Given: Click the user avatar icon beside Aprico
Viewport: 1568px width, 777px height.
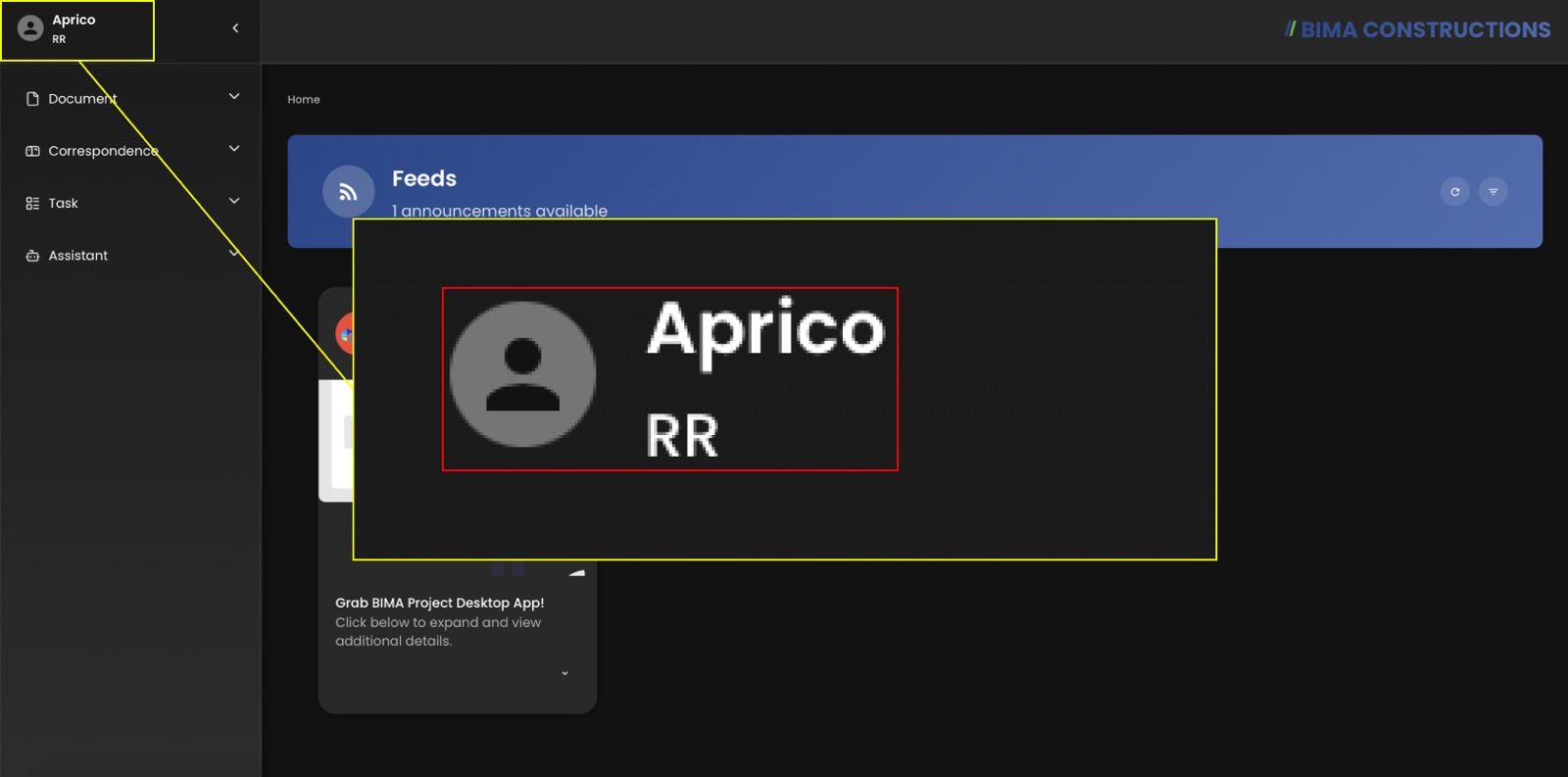Looking at the screenshot, I should click(x=30, y=28).
